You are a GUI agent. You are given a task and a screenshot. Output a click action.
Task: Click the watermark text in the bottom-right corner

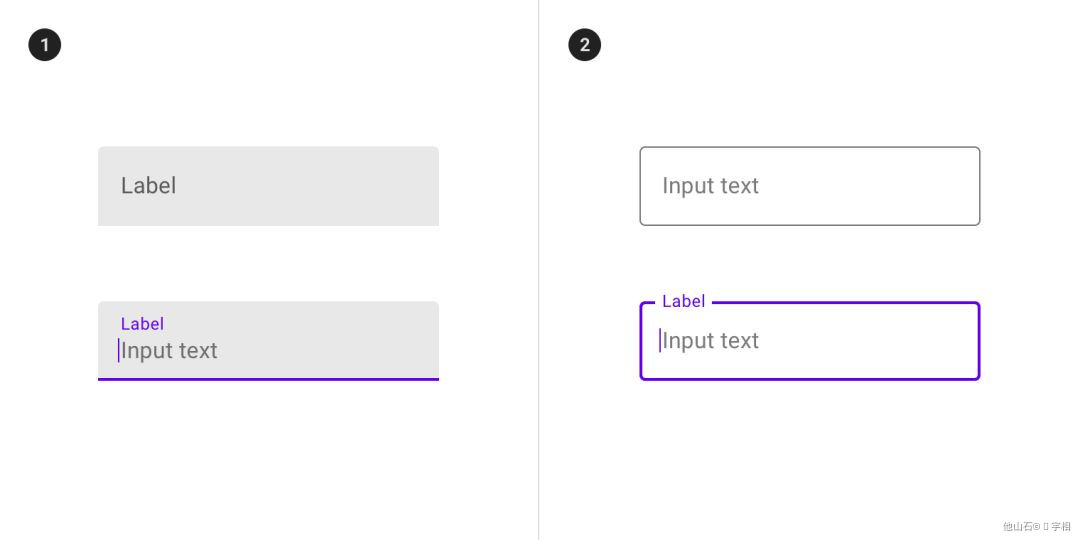coord(1036,526)
